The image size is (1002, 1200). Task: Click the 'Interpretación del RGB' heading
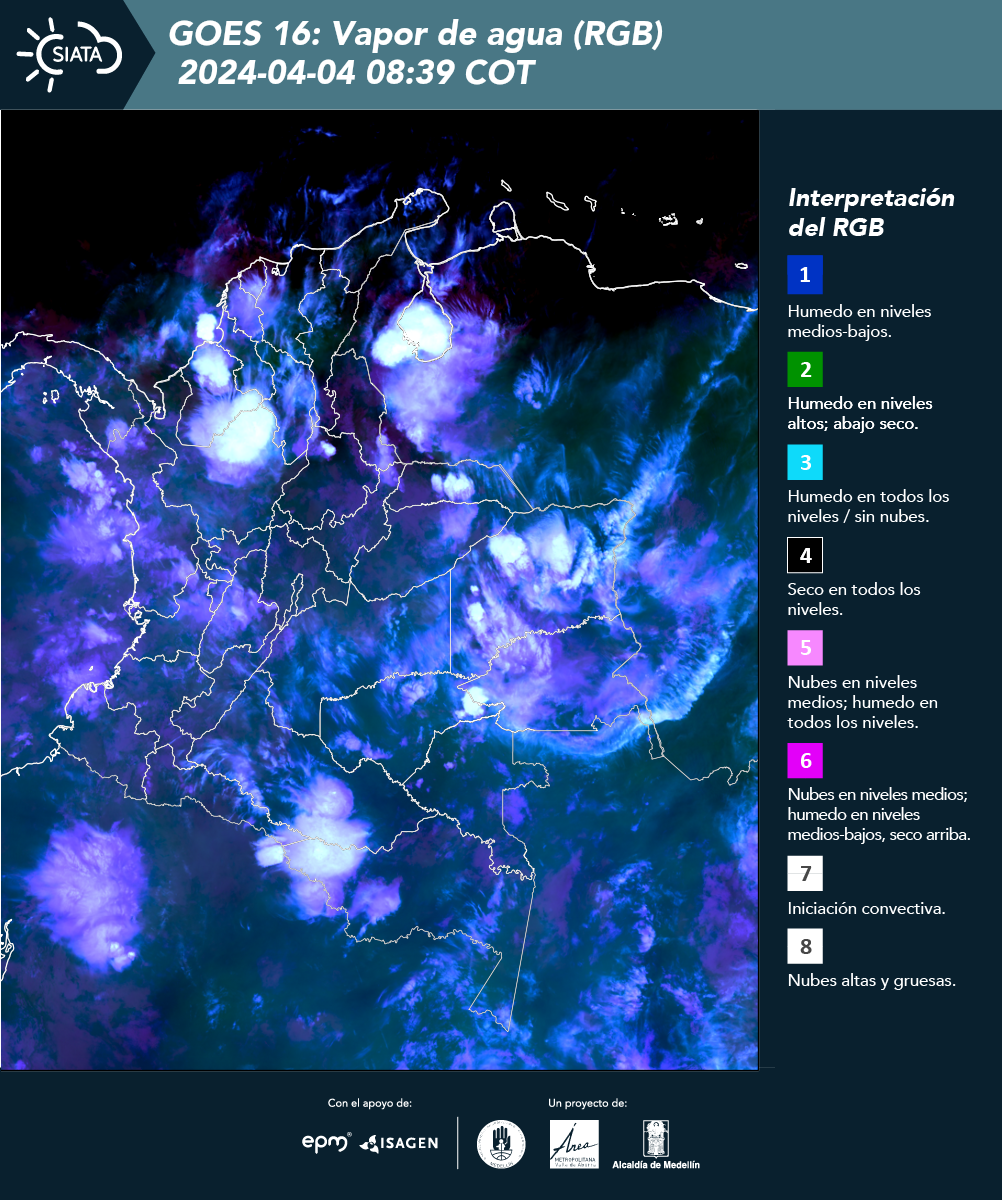tap(871, 212)
